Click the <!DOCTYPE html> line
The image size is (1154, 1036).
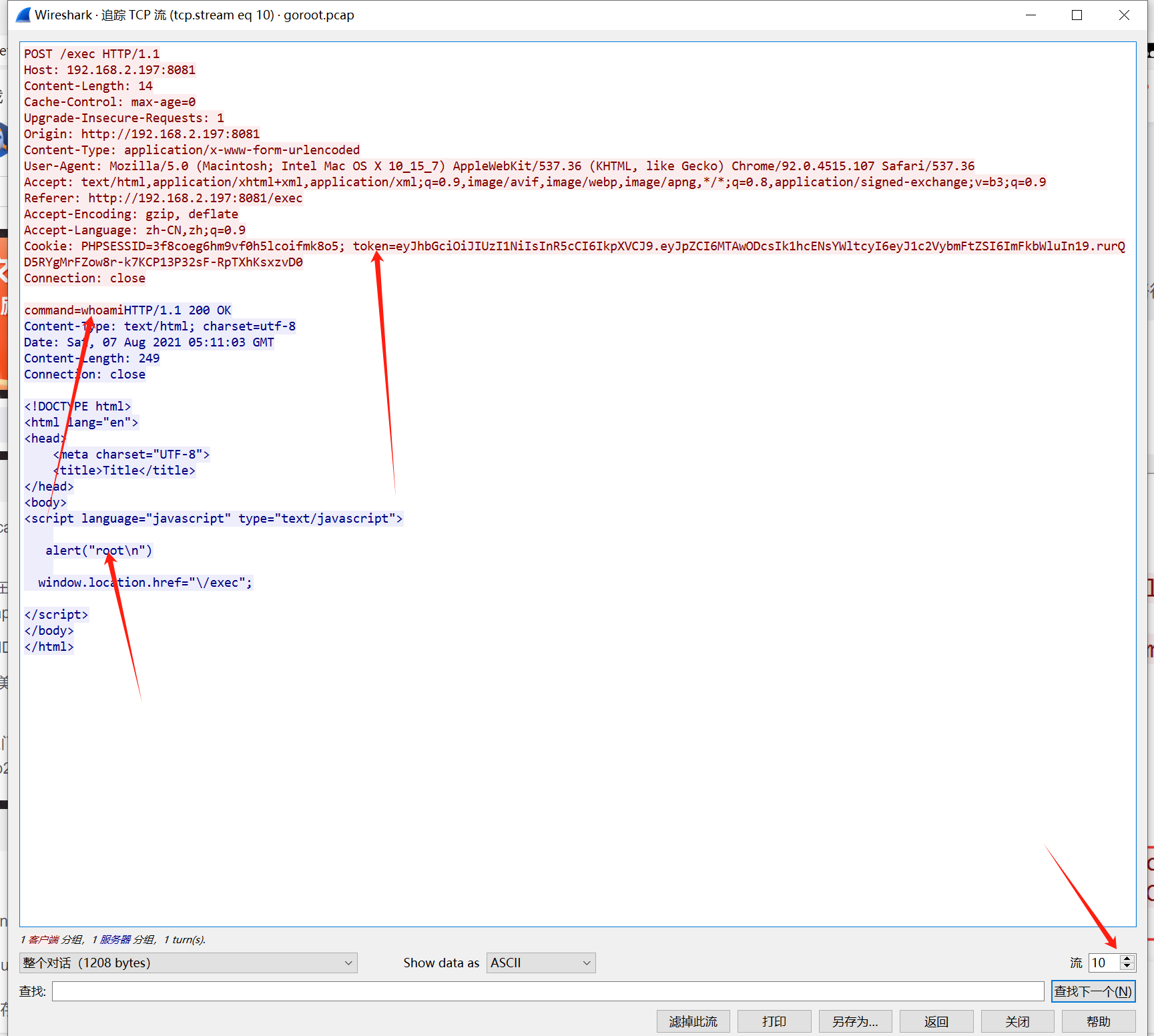pos(78,407)
